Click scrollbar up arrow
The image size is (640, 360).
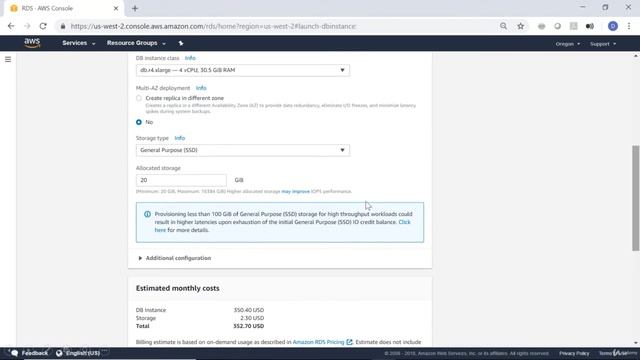tap(636, 56)
